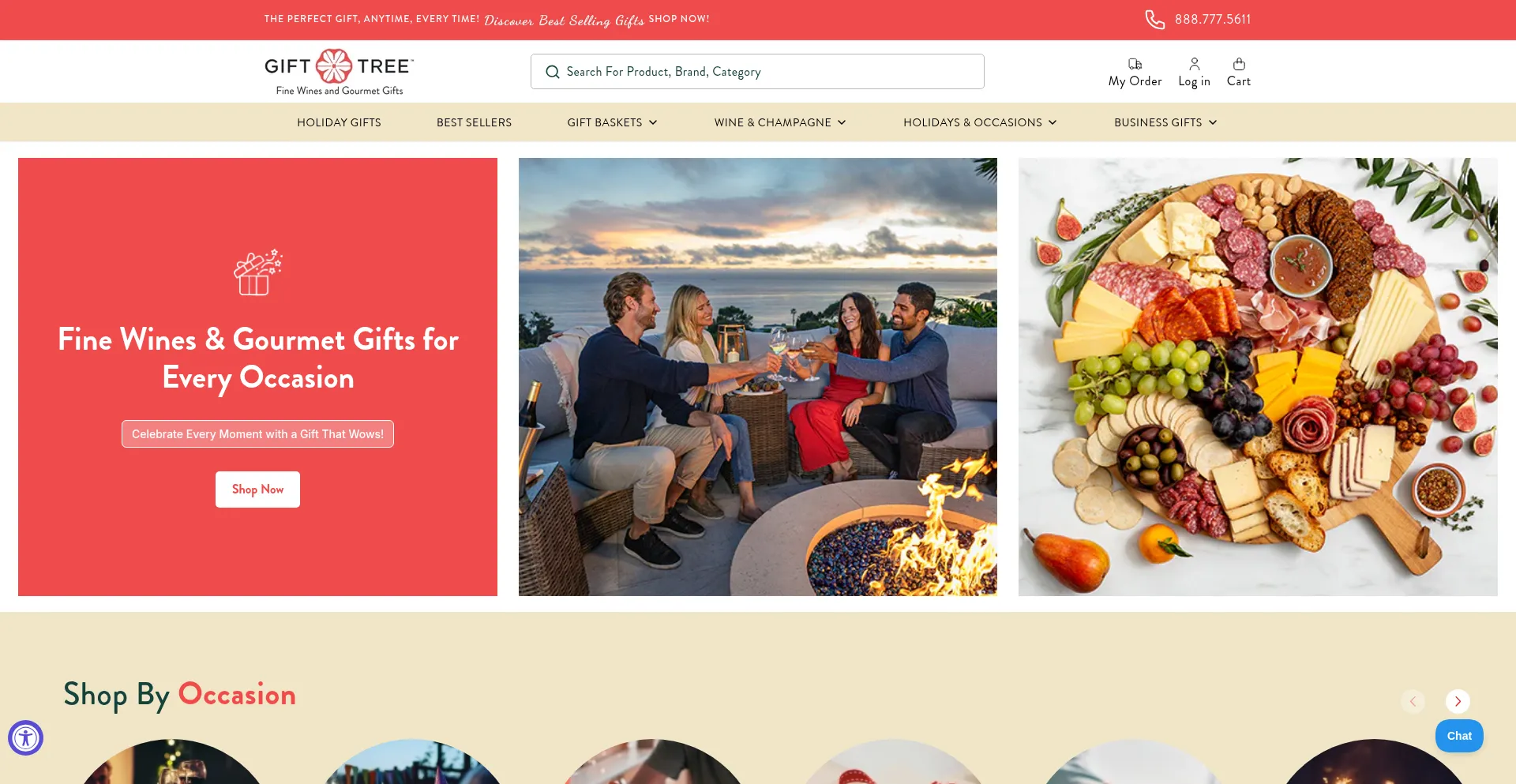1516x784 pixels.
Task: Click the phone icon in top banner
Action: 1154,20
